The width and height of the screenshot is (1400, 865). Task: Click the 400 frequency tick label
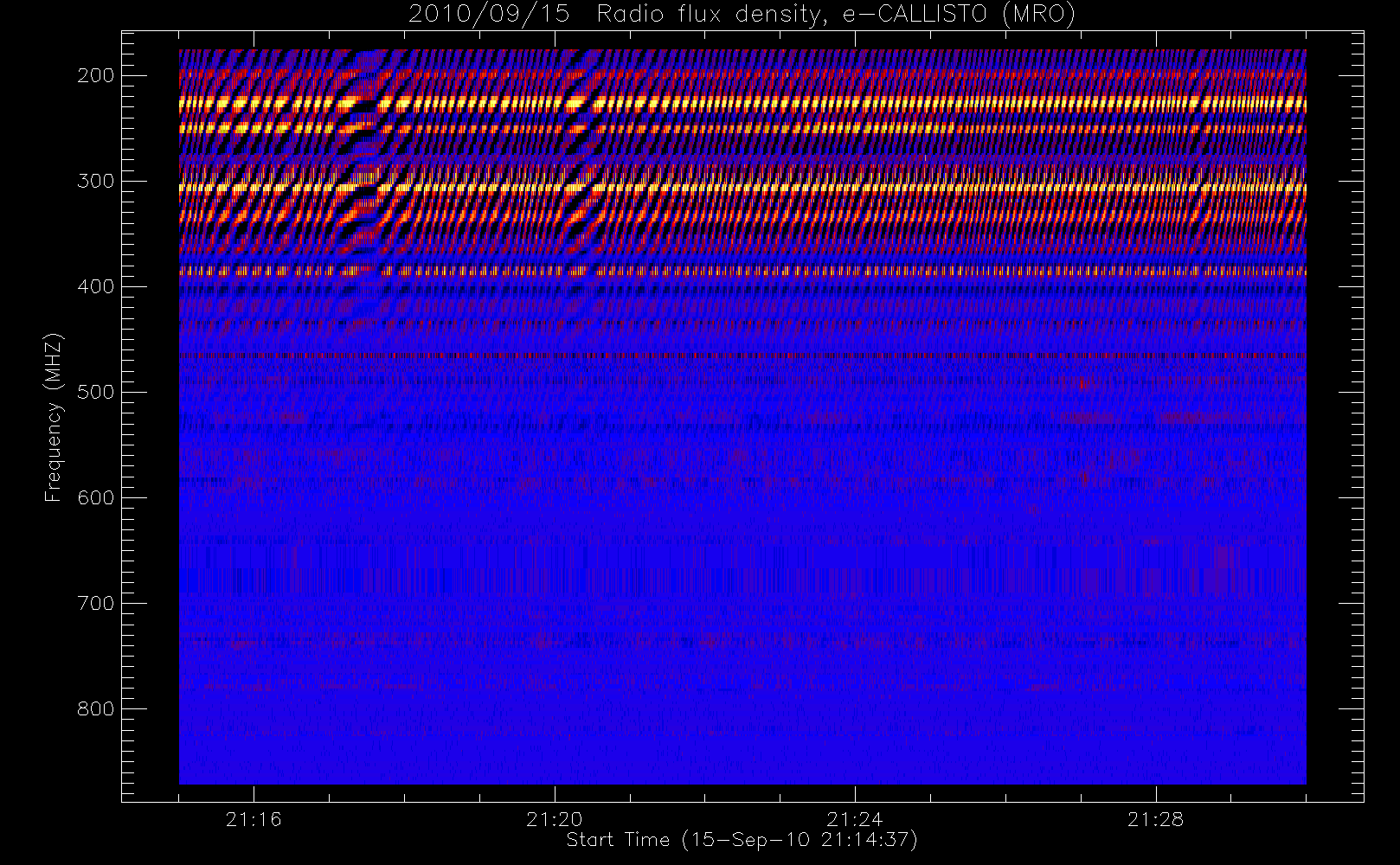pyautogui.click(x=95, y=287)
